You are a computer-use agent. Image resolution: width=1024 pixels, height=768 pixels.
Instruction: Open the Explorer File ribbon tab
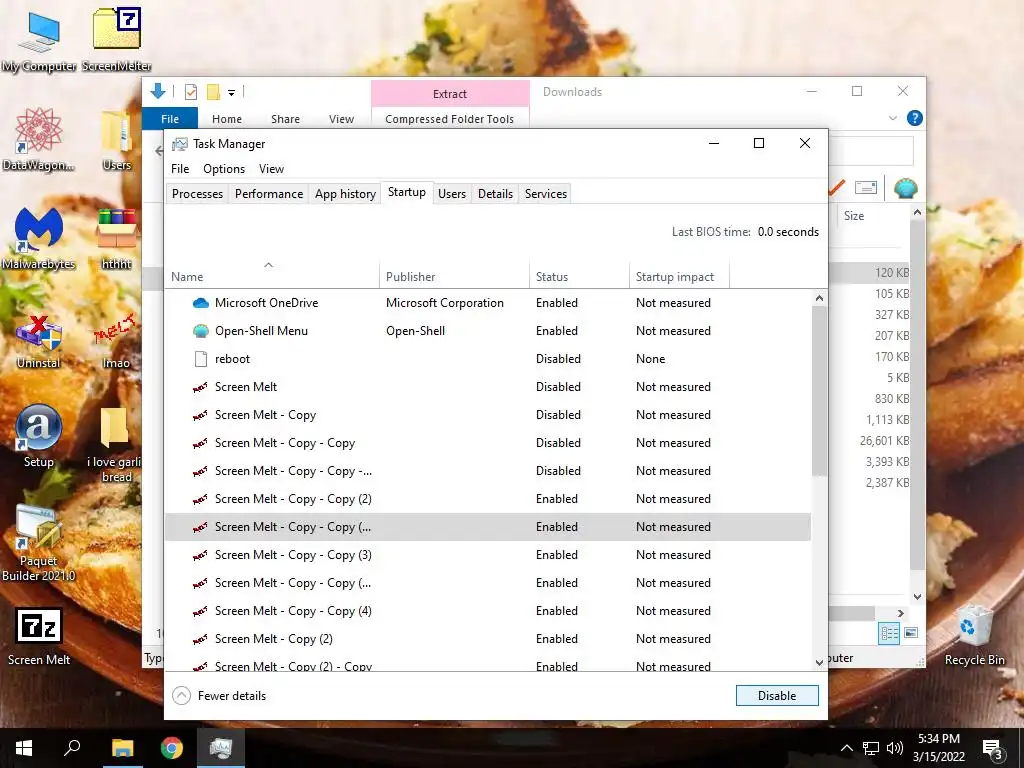(x=170, y=119)
